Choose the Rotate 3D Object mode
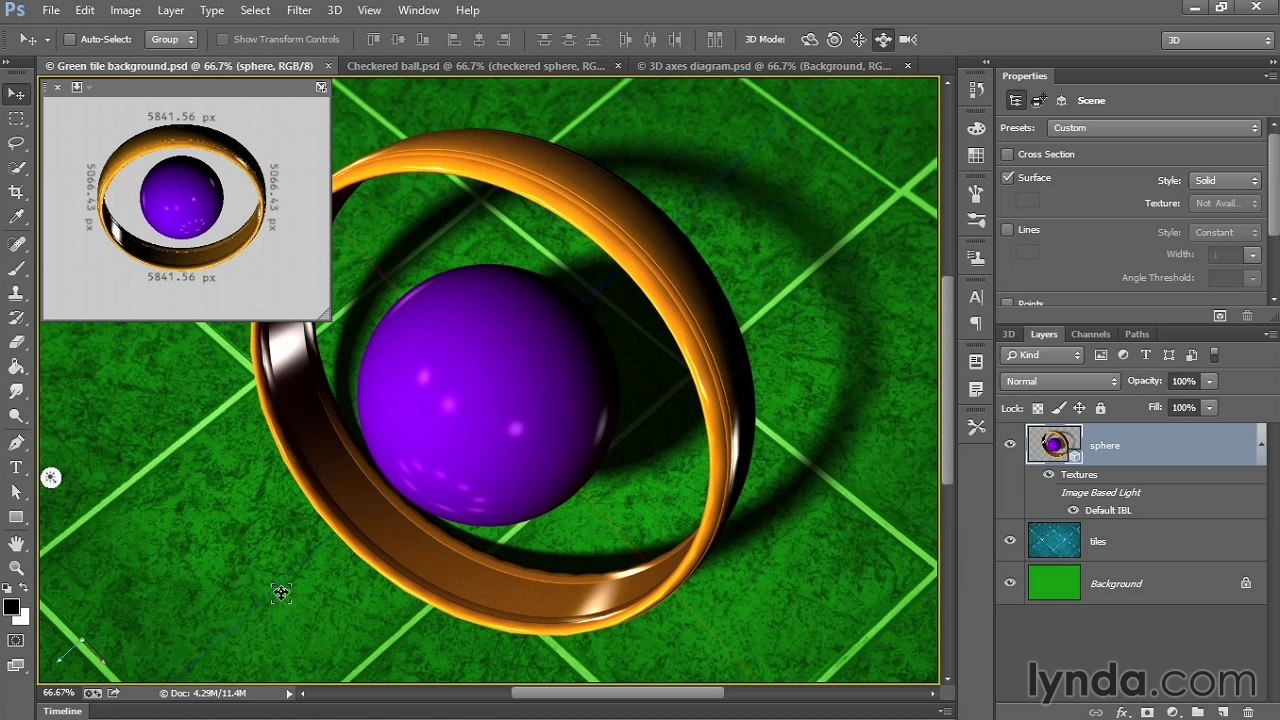1280x720 pixels. [x=809, y=40]
